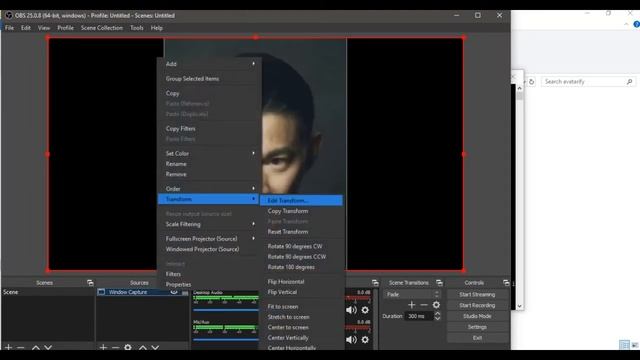This screenshot has width=640, height=360.
Task: Add a new source with the plus icon
Action: [x=103, y=347]
